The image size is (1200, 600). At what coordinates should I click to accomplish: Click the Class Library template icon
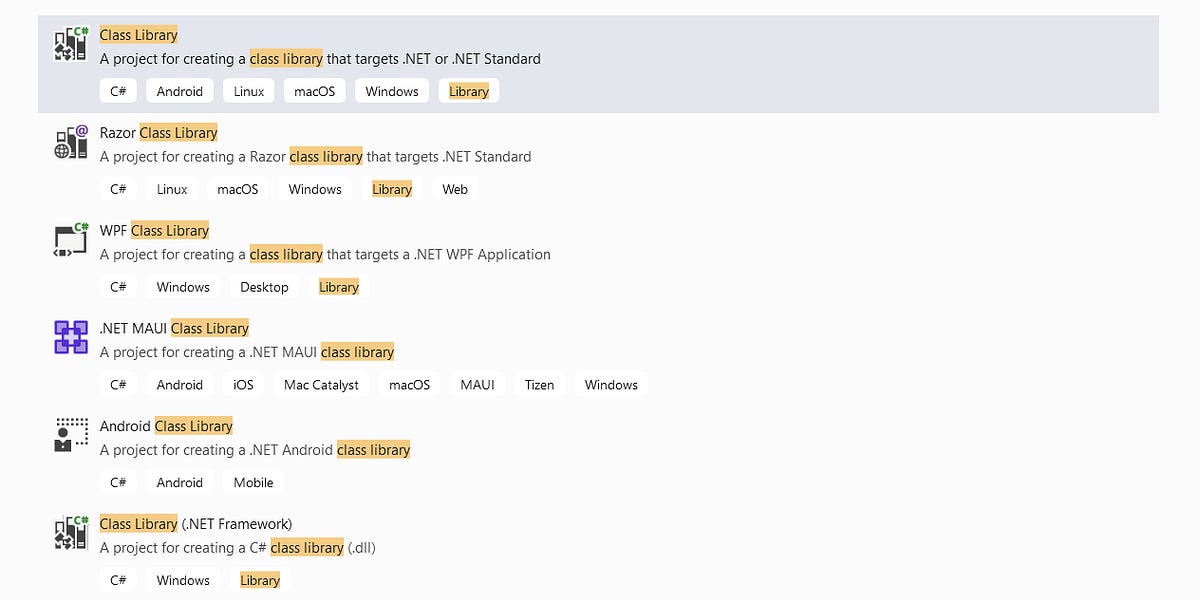click(70, 44)
